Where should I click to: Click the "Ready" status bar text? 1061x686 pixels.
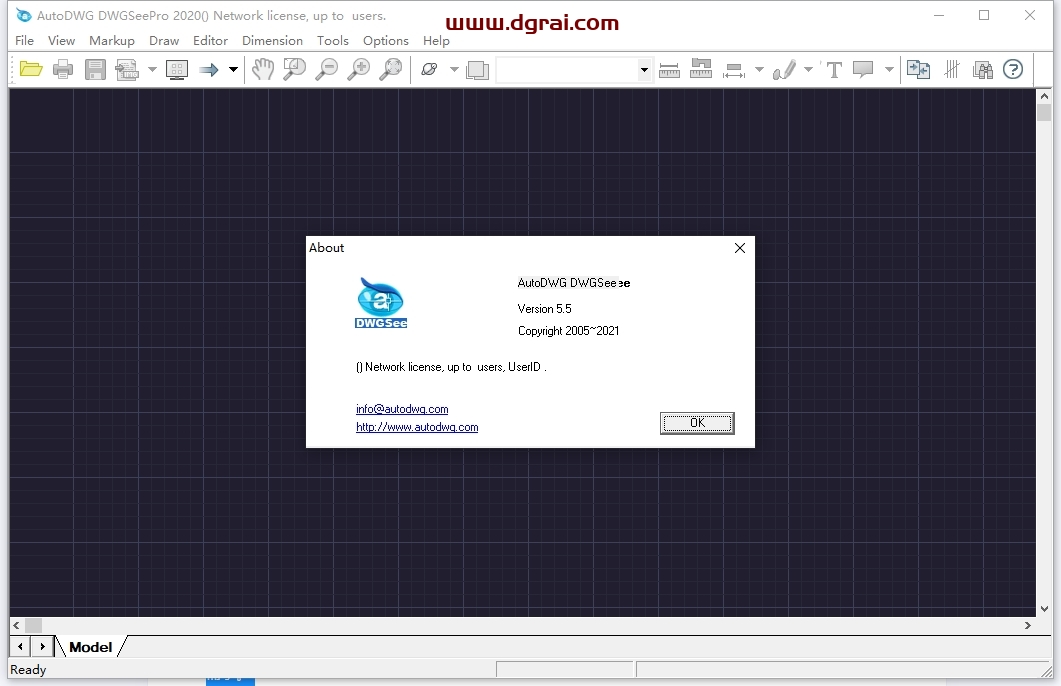click(x=28, y=670)
